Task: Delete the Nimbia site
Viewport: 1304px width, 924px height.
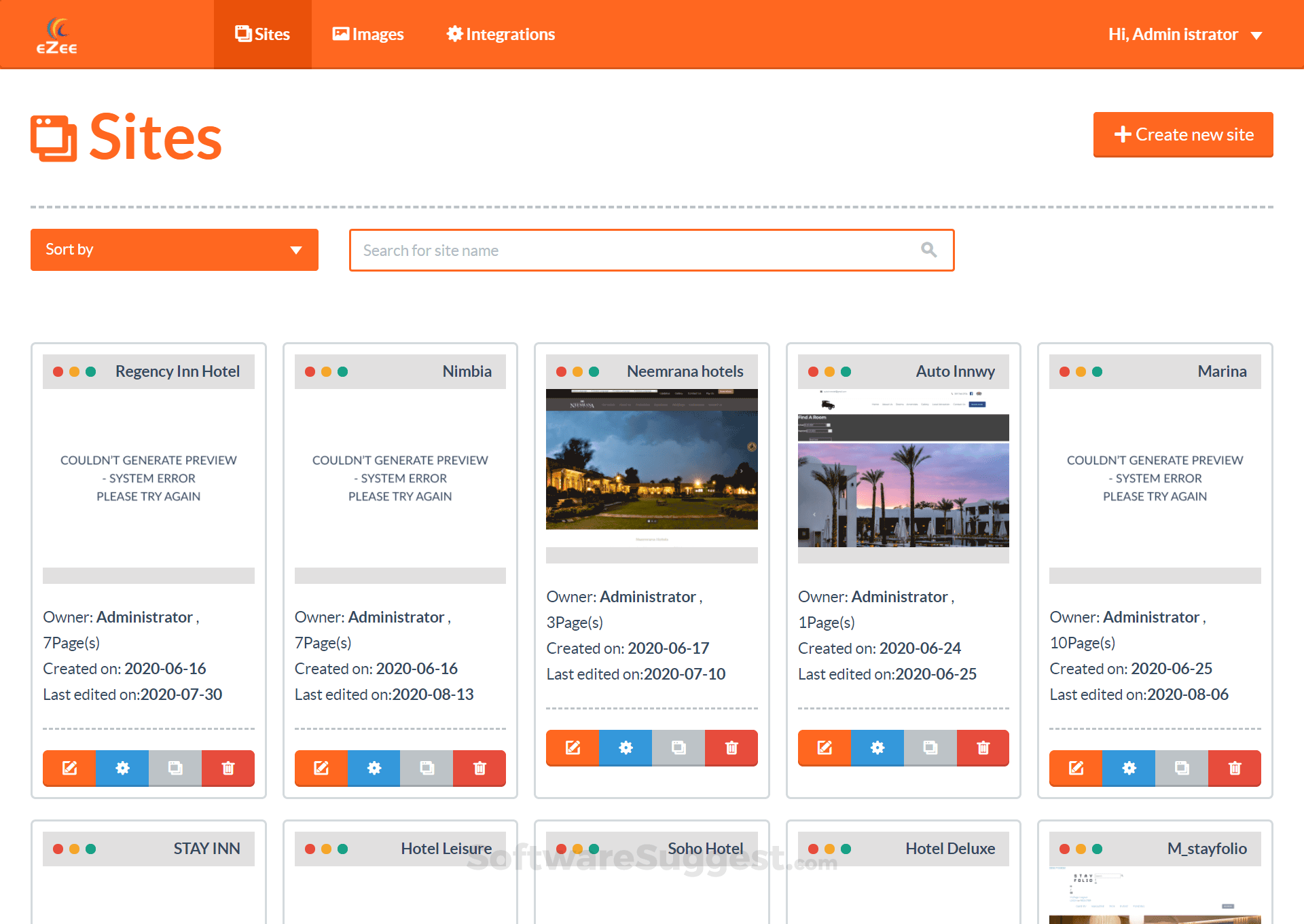Action: (479, 768)
